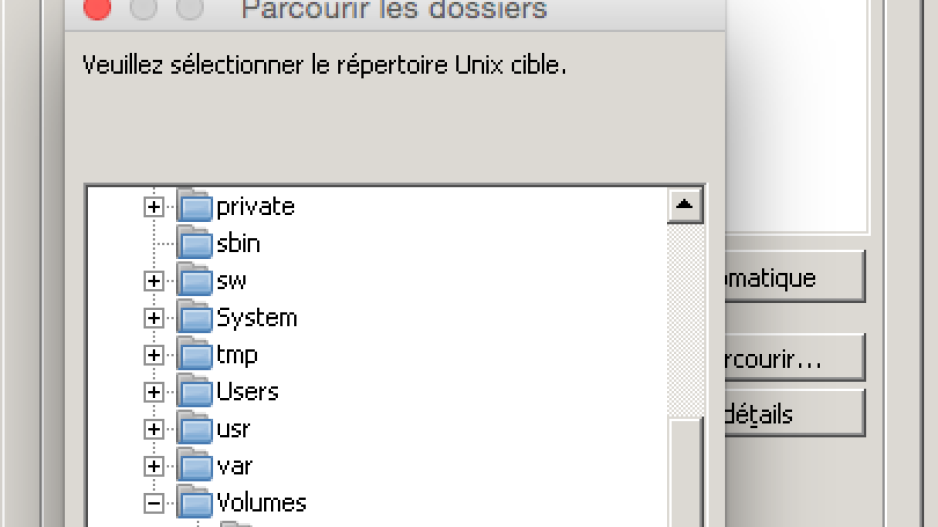Click the tmp folder icon
Screen dimensions: 938x527
point(195,355)
